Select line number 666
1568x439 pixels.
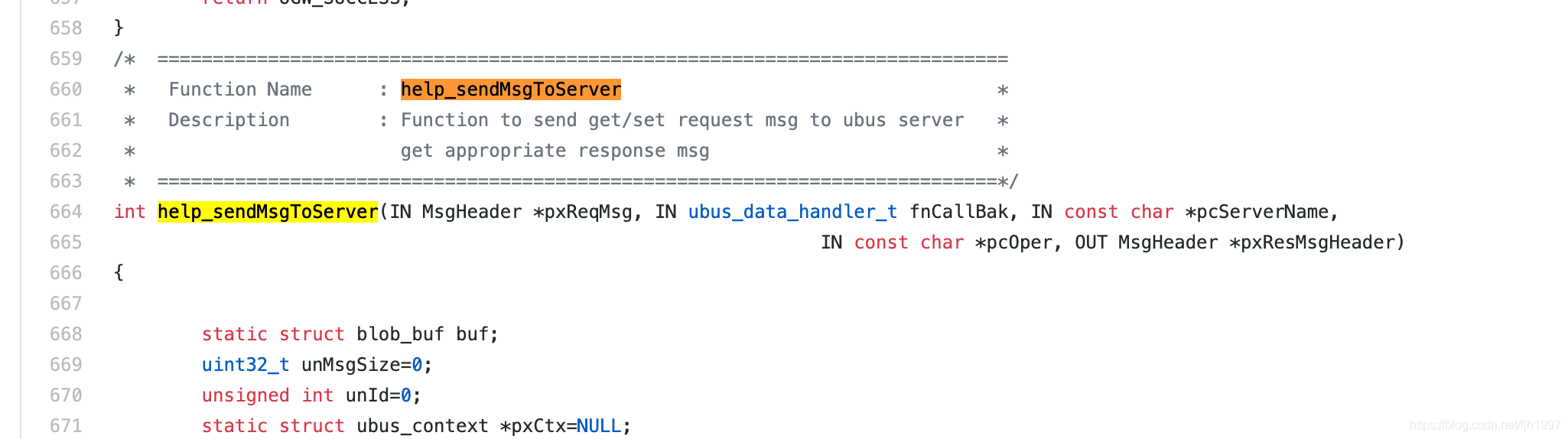click(x=66, y=273)
